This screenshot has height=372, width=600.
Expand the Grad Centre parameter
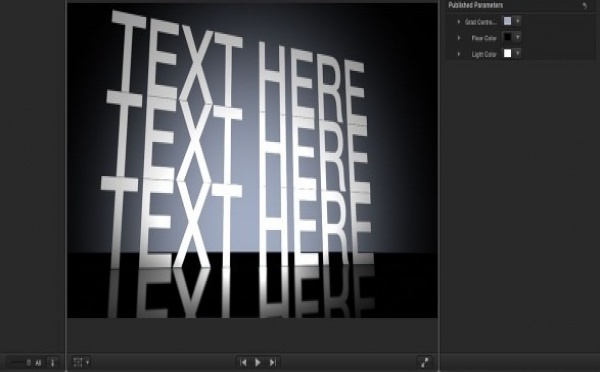point(459,22)
